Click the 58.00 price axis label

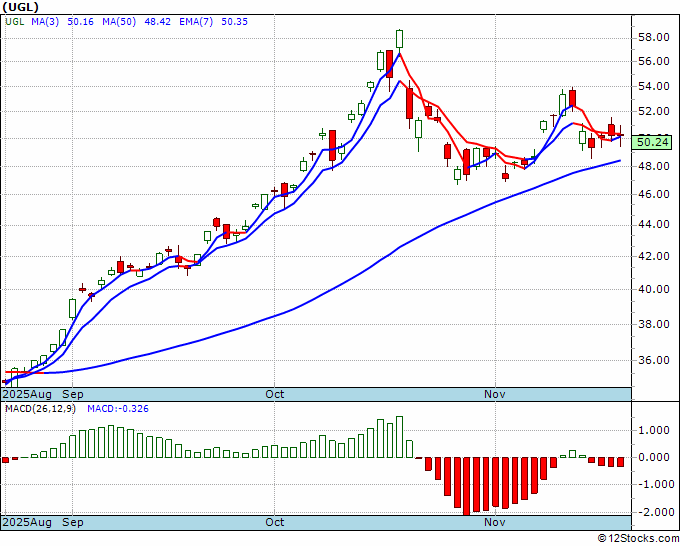click(x=654, y=37)
